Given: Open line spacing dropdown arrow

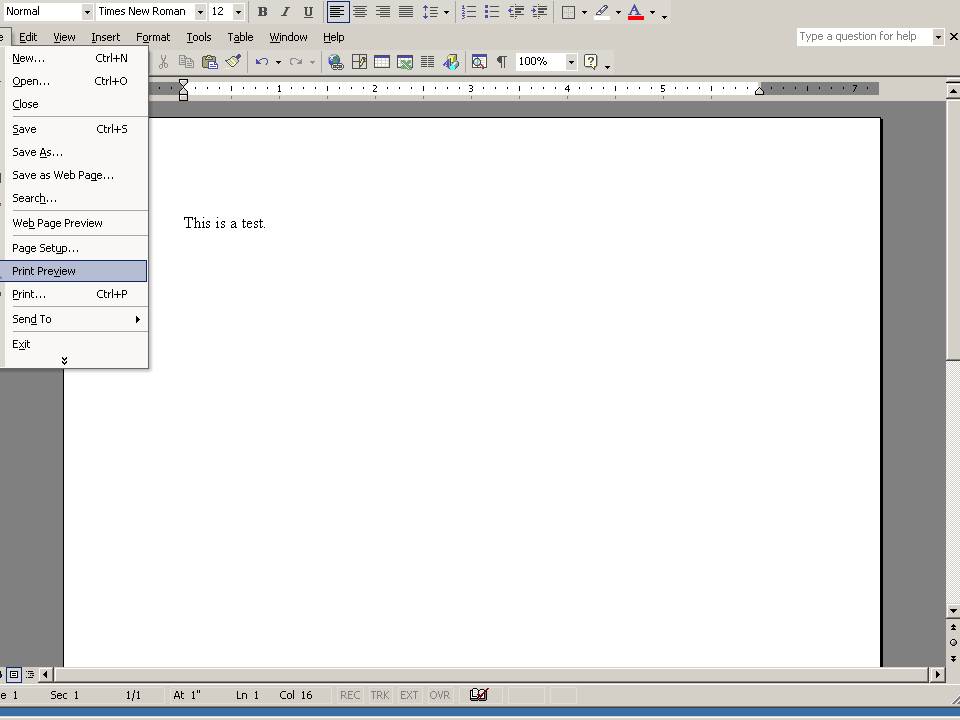Looking at the screenshot, I should 446,12.
